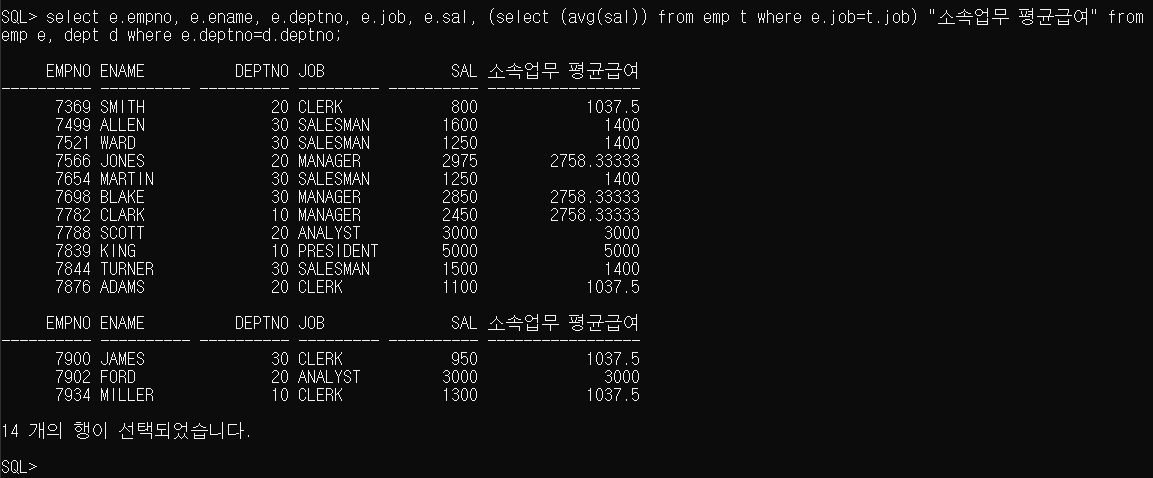Screen dimensions: 1153x478
Task: Click employee name JONES
Action: pyautogui.click(x=122, y=161)
